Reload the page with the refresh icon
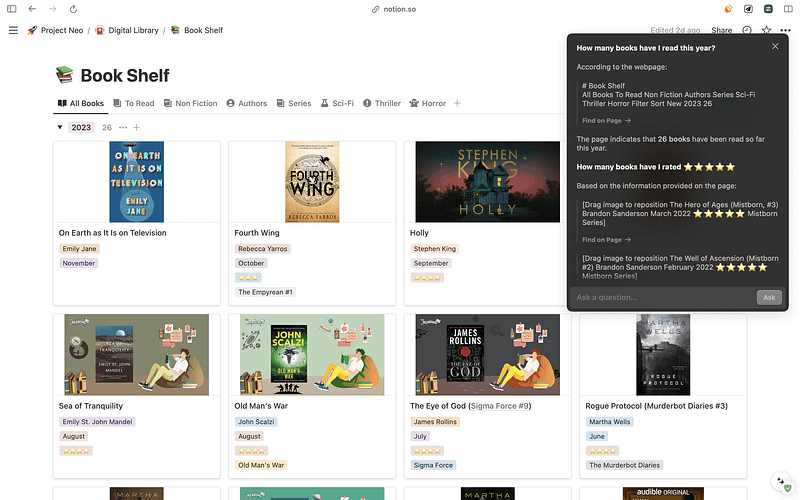Image resolution: width=800 pixels, height=500 pixels. click(x=73, y=9)
